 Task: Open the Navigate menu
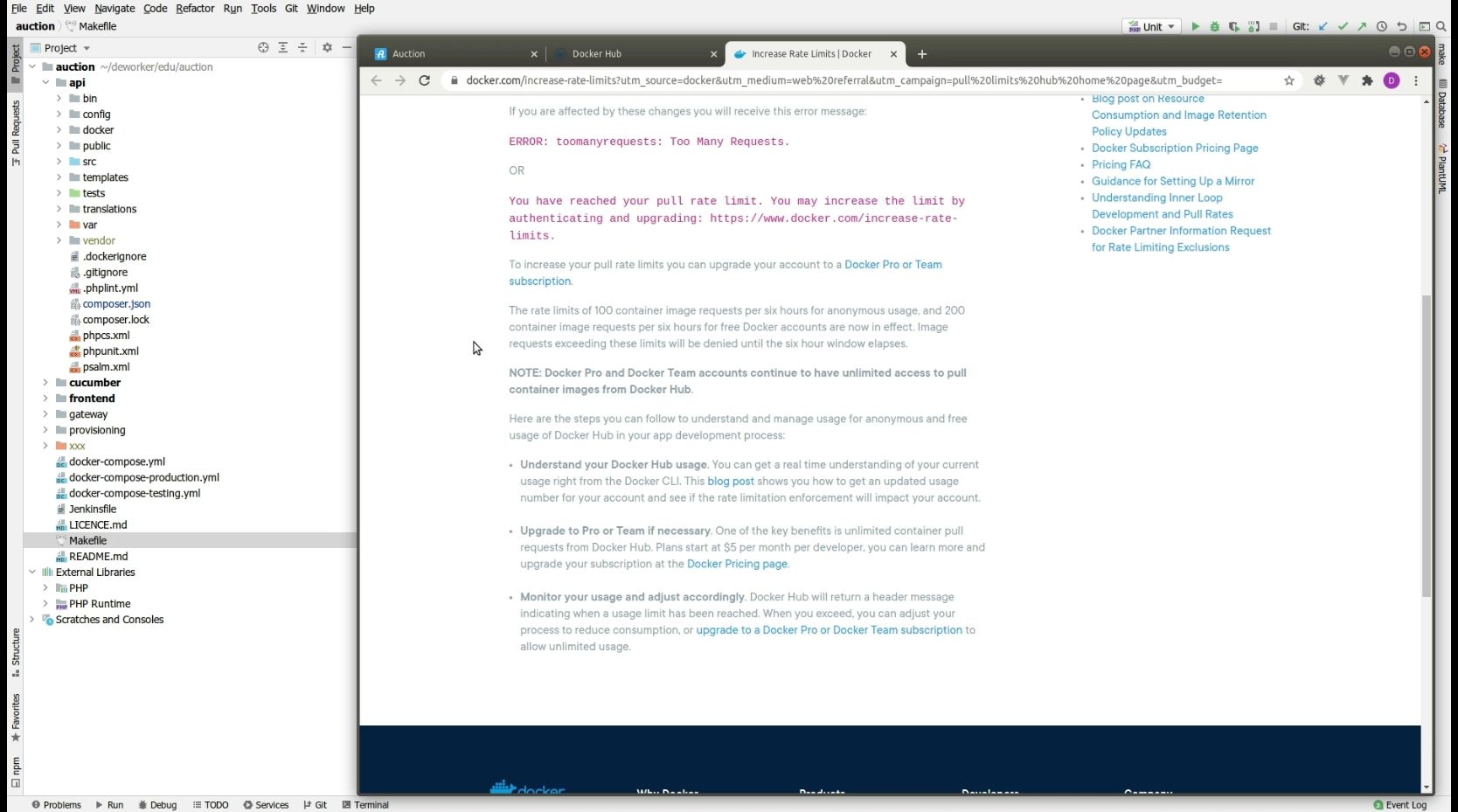click(x=115, y=8)
